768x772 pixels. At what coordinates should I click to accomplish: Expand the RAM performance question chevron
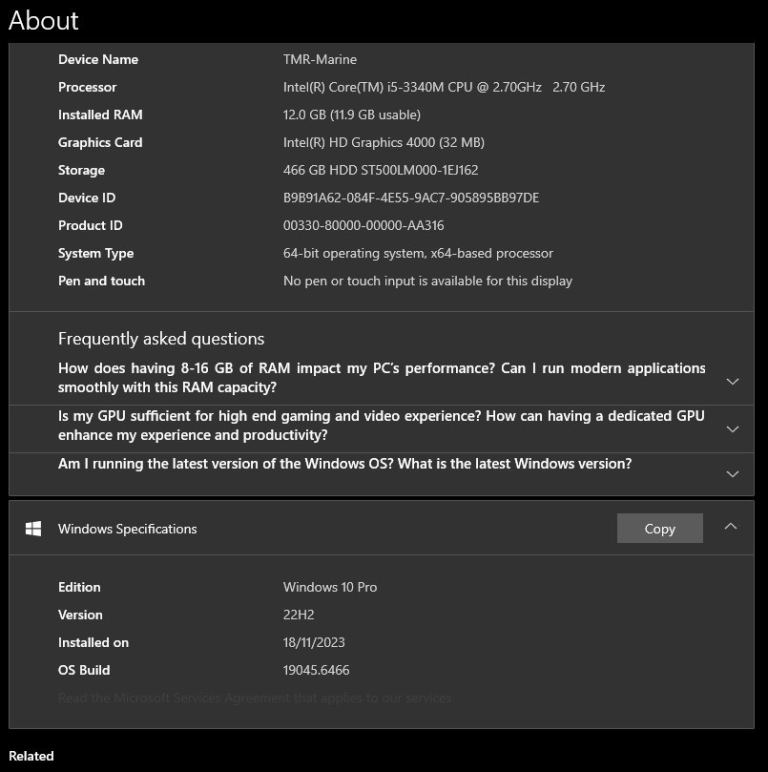click(732, 381)
